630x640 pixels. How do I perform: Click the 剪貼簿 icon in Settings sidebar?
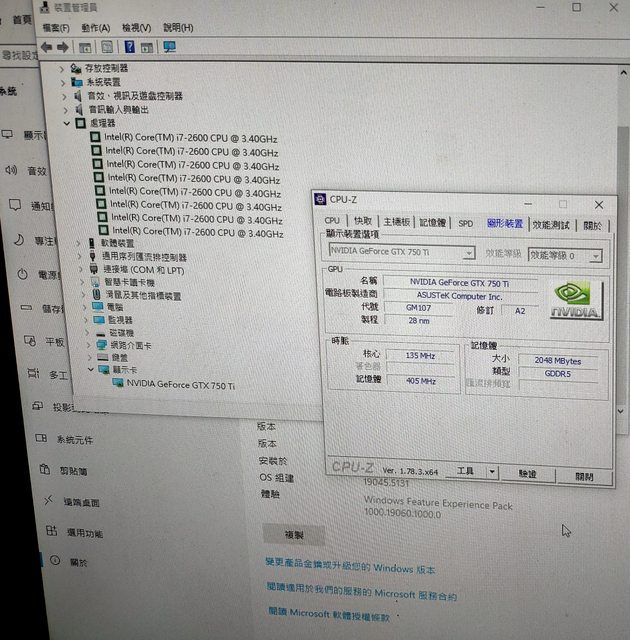[46, 469]
